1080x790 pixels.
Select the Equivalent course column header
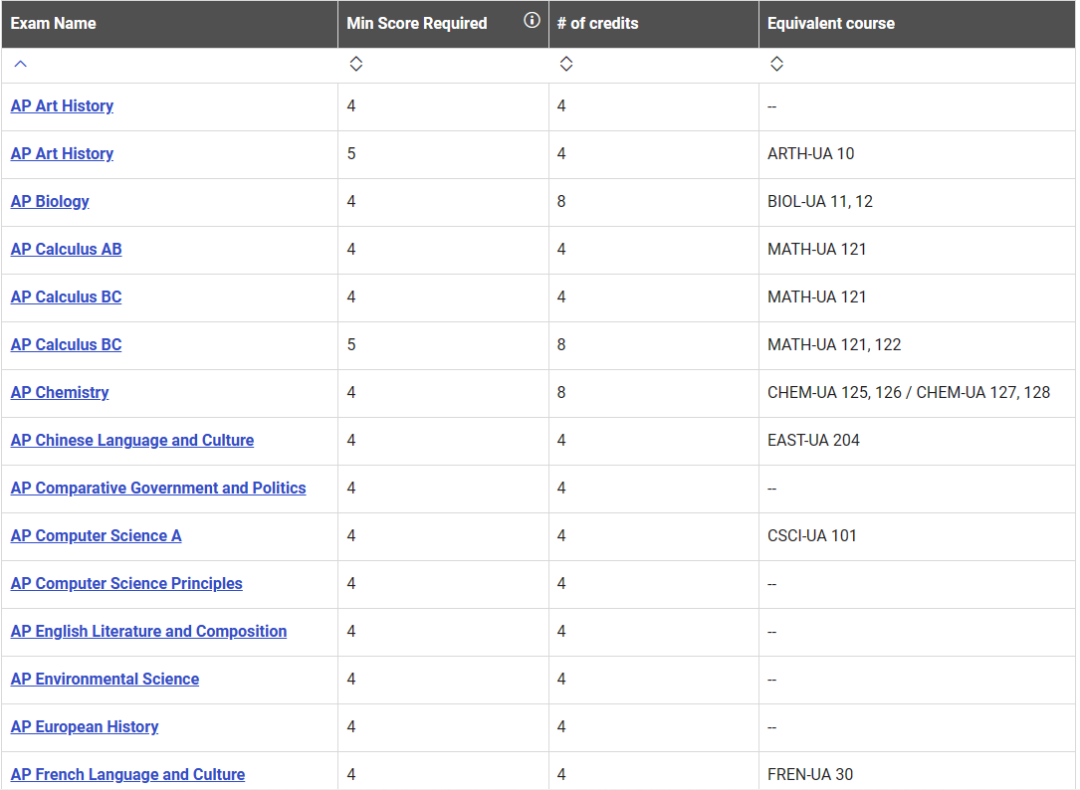[x=830, y=23]
